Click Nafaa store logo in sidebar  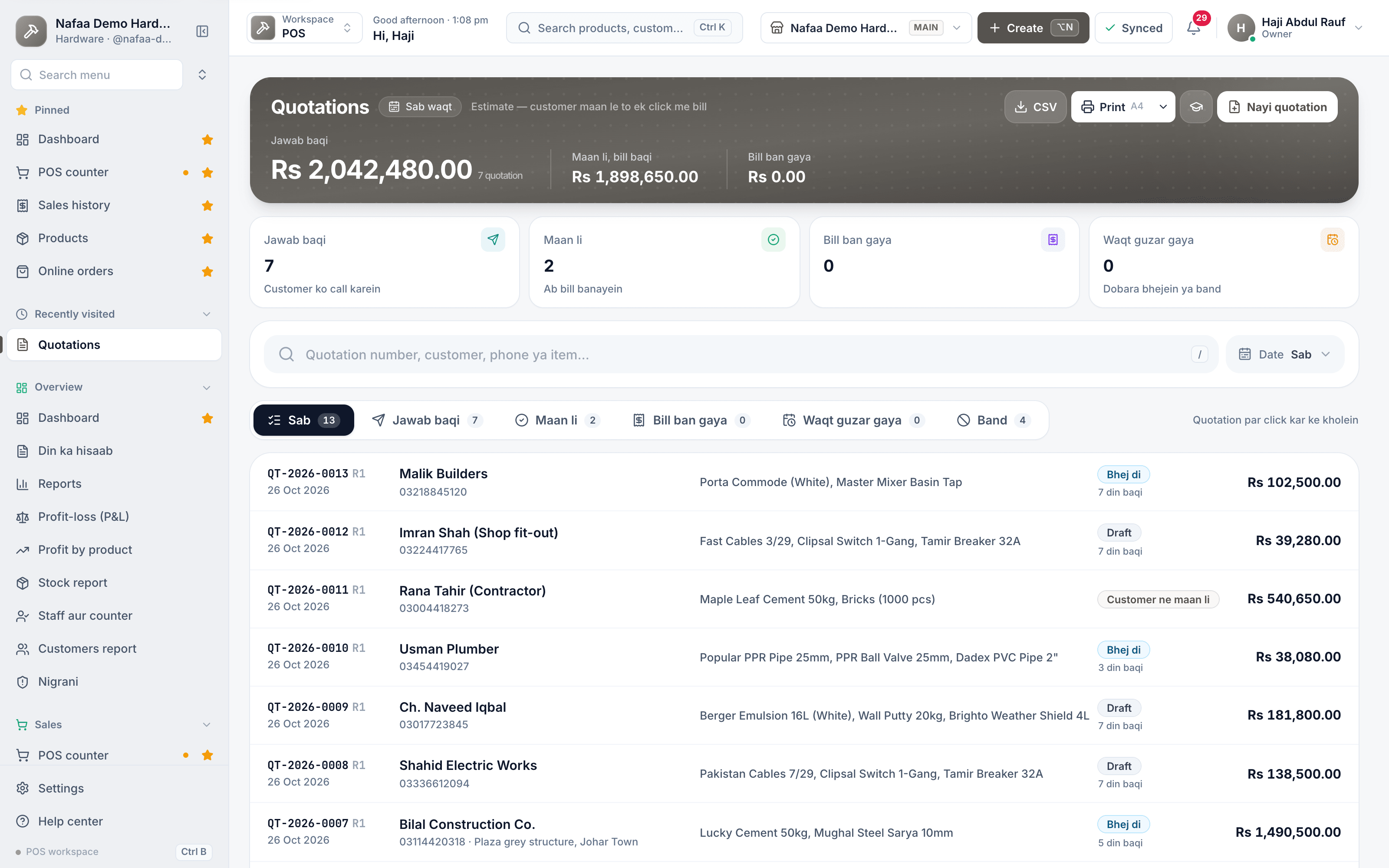pos(31,31)
